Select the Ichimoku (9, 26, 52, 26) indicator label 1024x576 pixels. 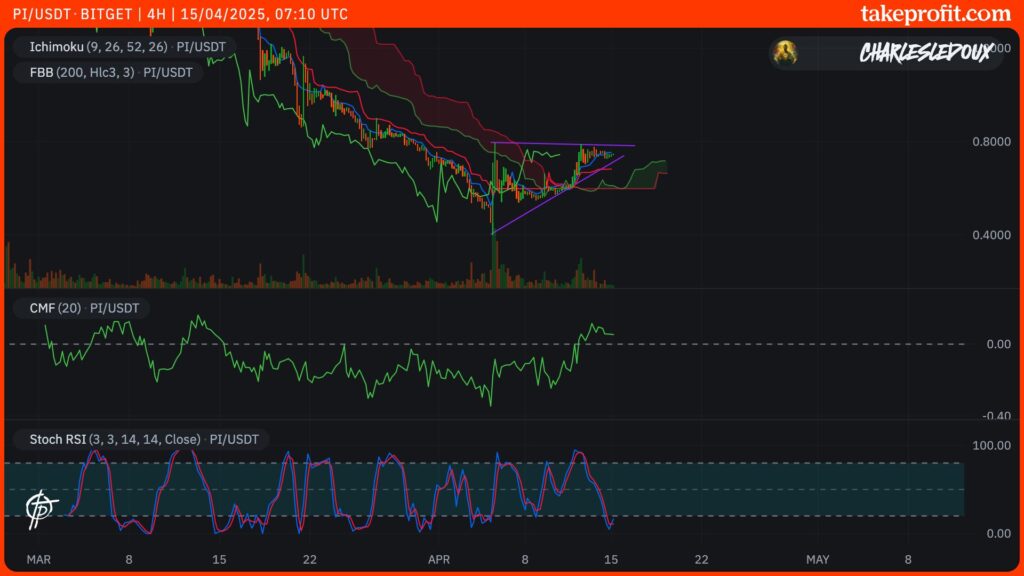[x=121, y=46]
